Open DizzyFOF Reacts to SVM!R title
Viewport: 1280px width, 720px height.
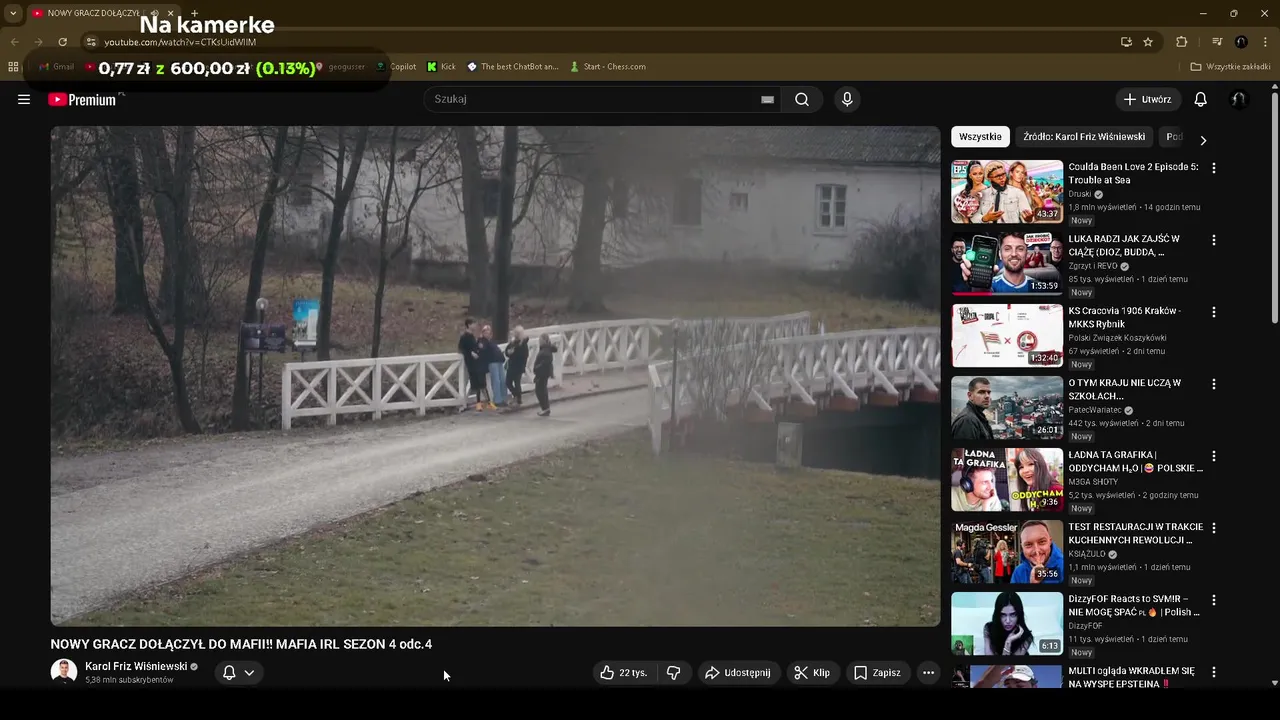click(x=1133, y=605)
